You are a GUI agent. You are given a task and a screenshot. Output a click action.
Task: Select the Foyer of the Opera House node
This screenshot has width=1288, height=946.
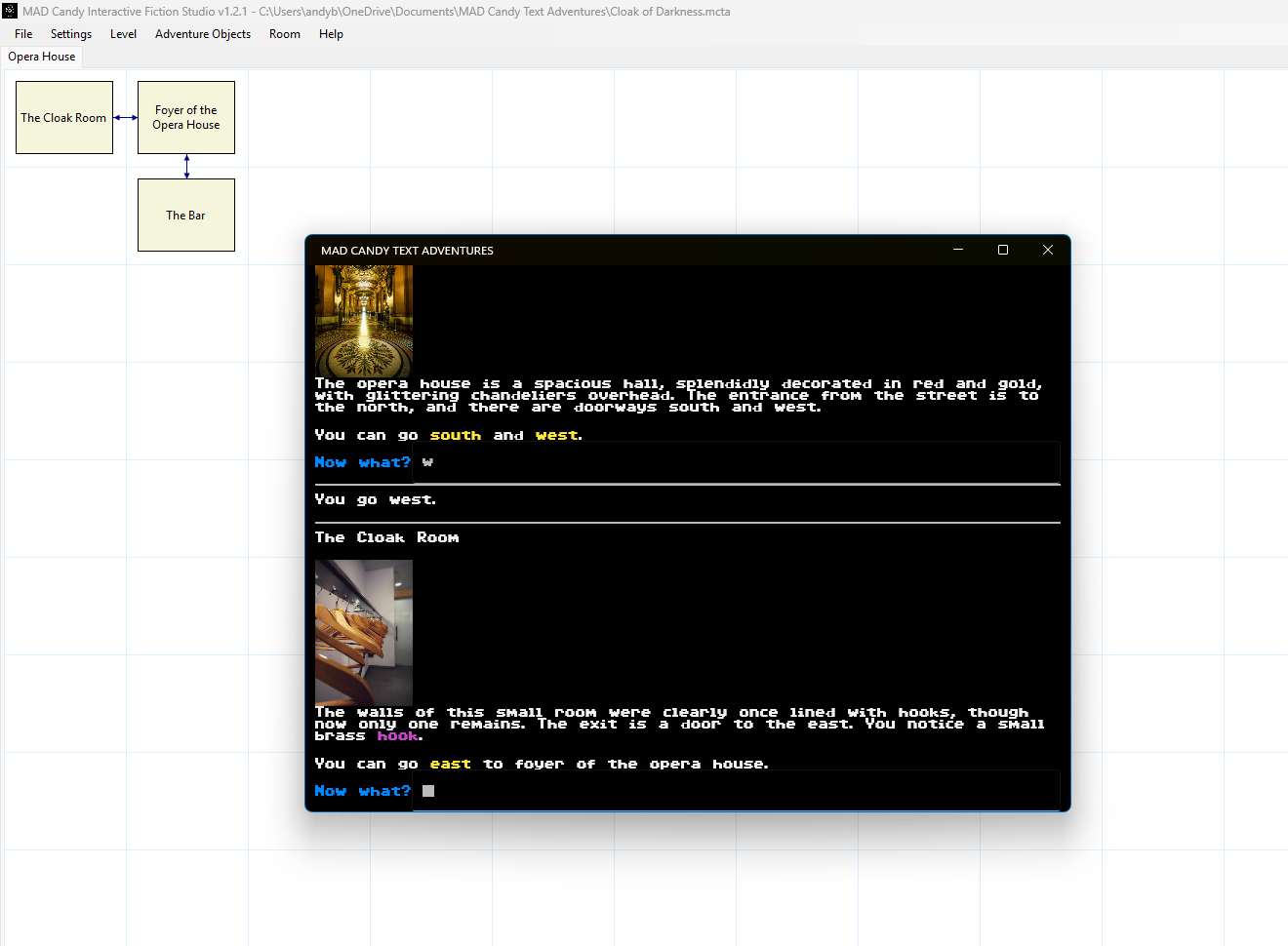click(x=186, y=118)
